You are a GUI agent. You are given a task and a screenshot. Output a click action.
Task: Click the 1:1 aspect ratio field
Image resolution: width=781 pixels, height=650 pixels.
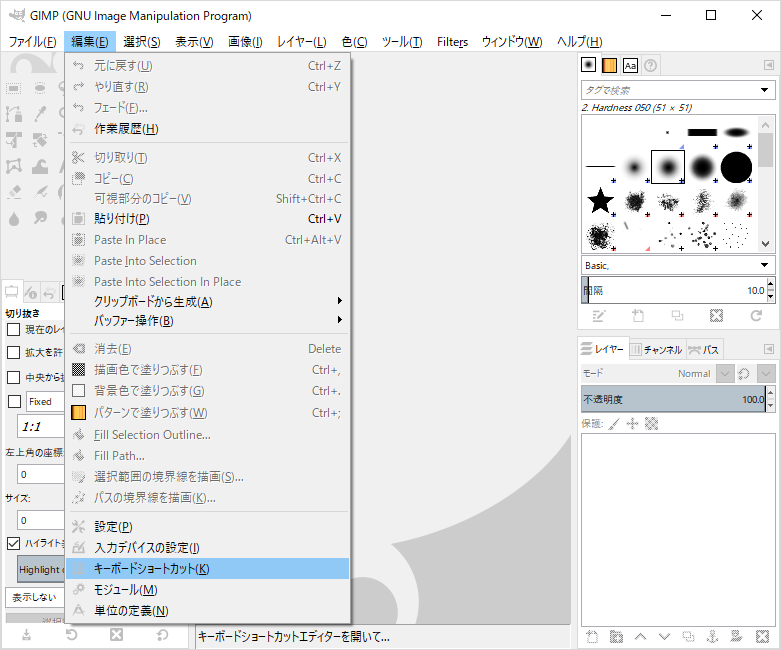pos(41,427)
